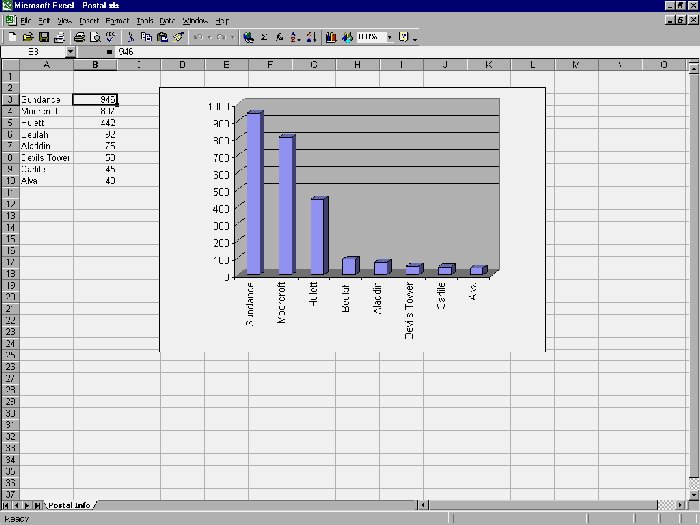The image size is (700, 525).
Task: Click the Open file icon
Action: [27, 37]
